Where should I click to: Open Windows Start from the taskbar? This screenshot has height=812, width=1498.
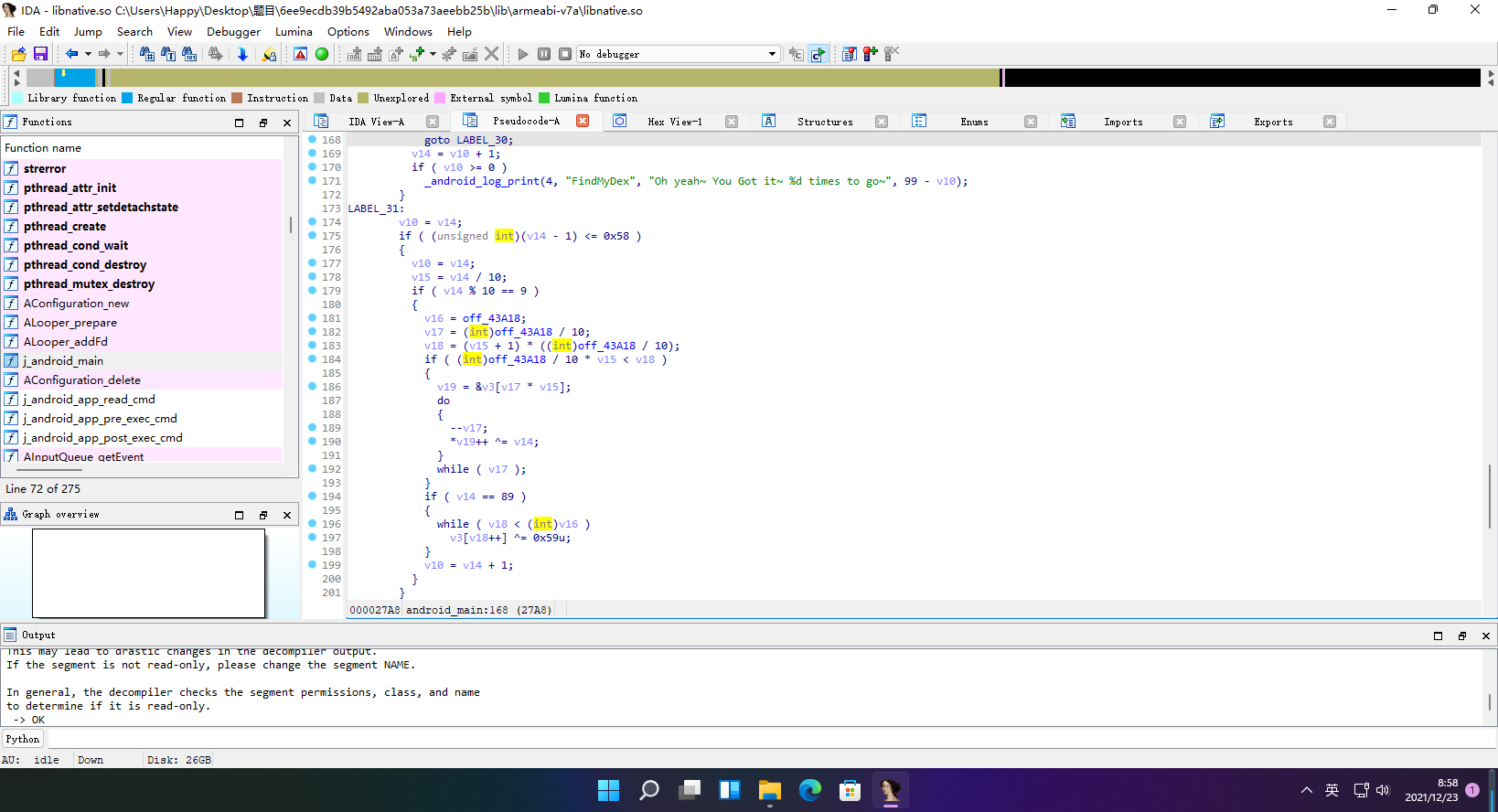(609, 790)
